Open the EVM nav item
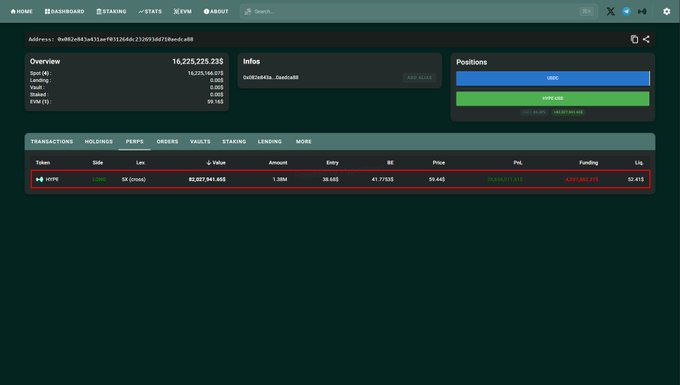680x385 pixels. click(x=183, y=12)
